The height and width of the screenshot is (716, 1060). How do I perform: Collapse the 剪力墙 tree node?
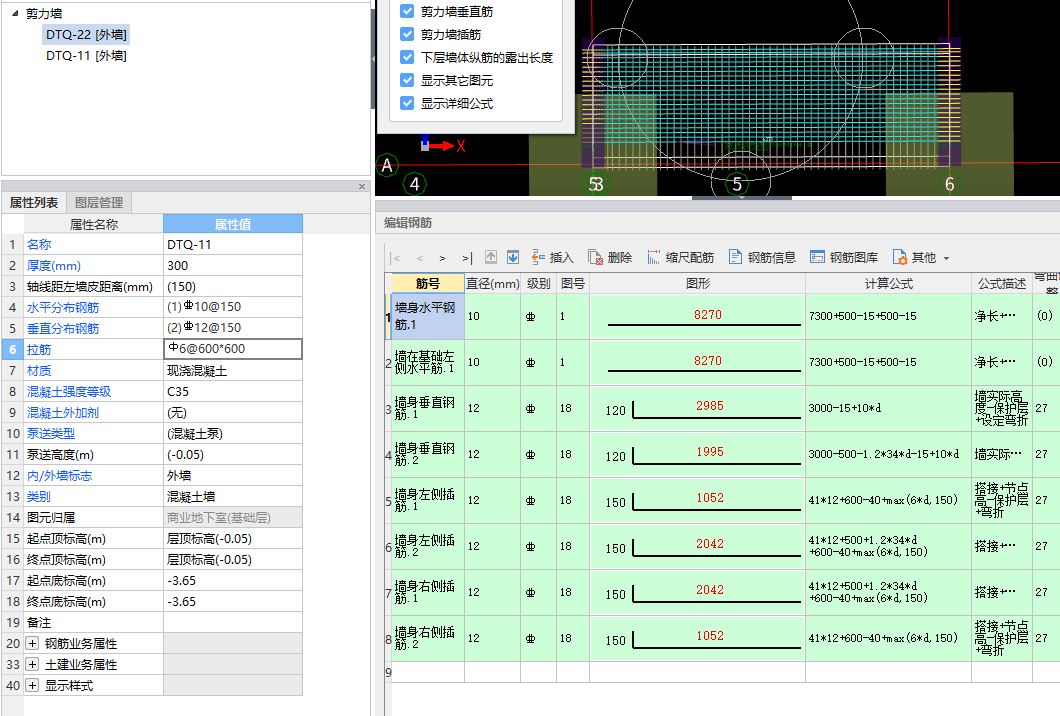click(x=16, y=13)
